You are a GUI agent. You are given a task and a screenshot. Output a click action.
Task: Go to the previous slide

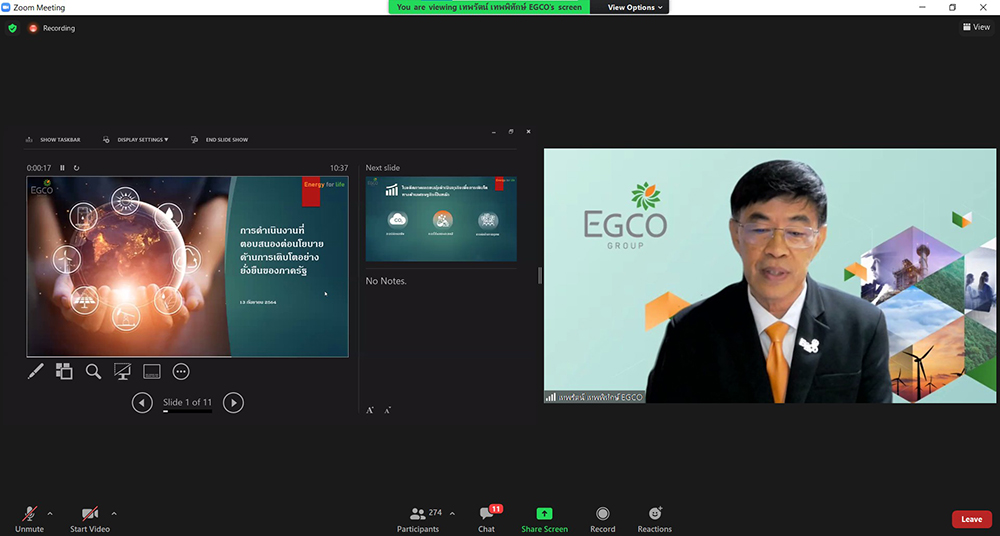pos(142,403)
